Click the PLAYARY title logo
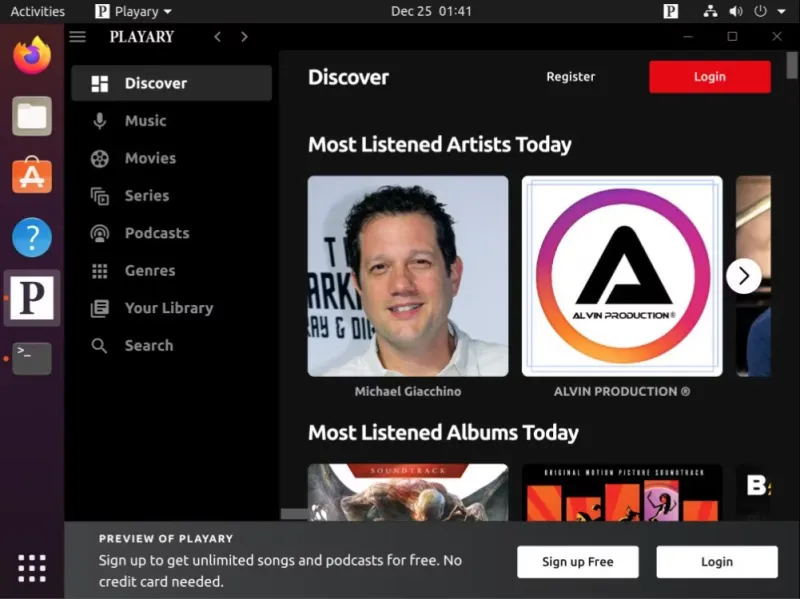The image size is (800, 599). [142, 37]
